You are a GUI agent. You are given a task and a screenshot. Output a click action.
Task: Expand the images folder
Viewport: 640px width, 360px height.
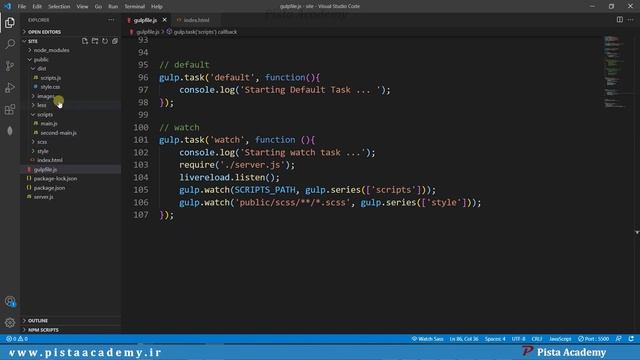click(71, 96)
